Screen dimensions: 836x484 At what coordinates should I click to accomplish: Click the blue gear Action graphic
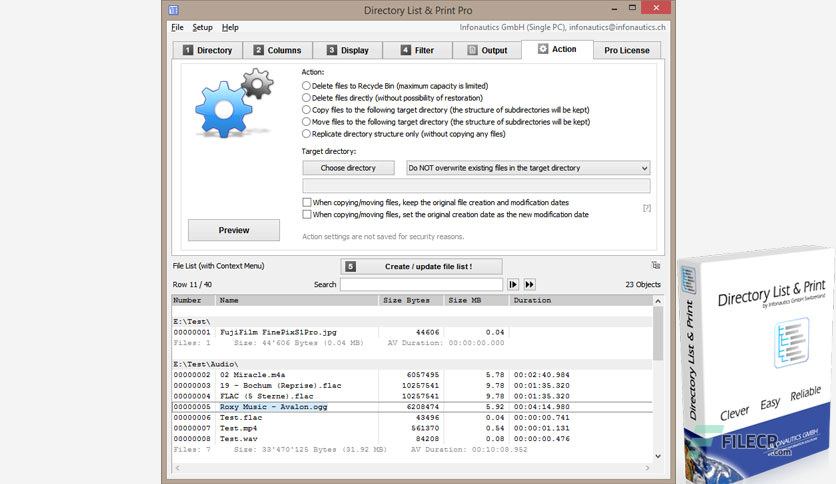point(224,110)
